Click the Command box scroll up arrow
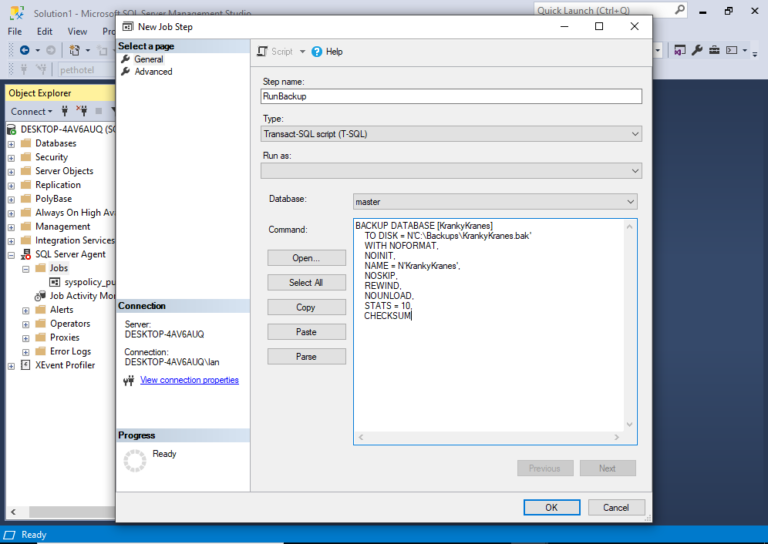Screen dimensions: 768x544 coord(629,227)
